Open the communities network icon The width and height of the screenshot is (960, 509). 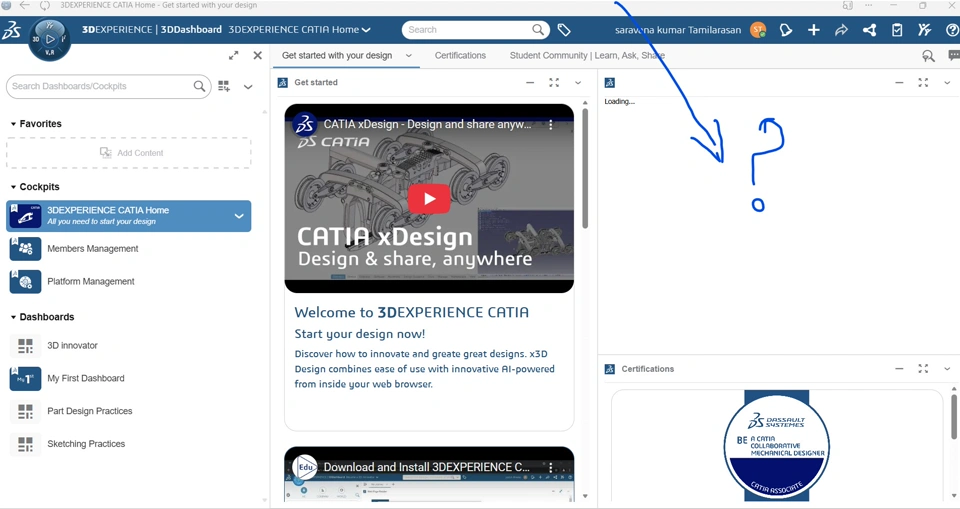(869, 30)
